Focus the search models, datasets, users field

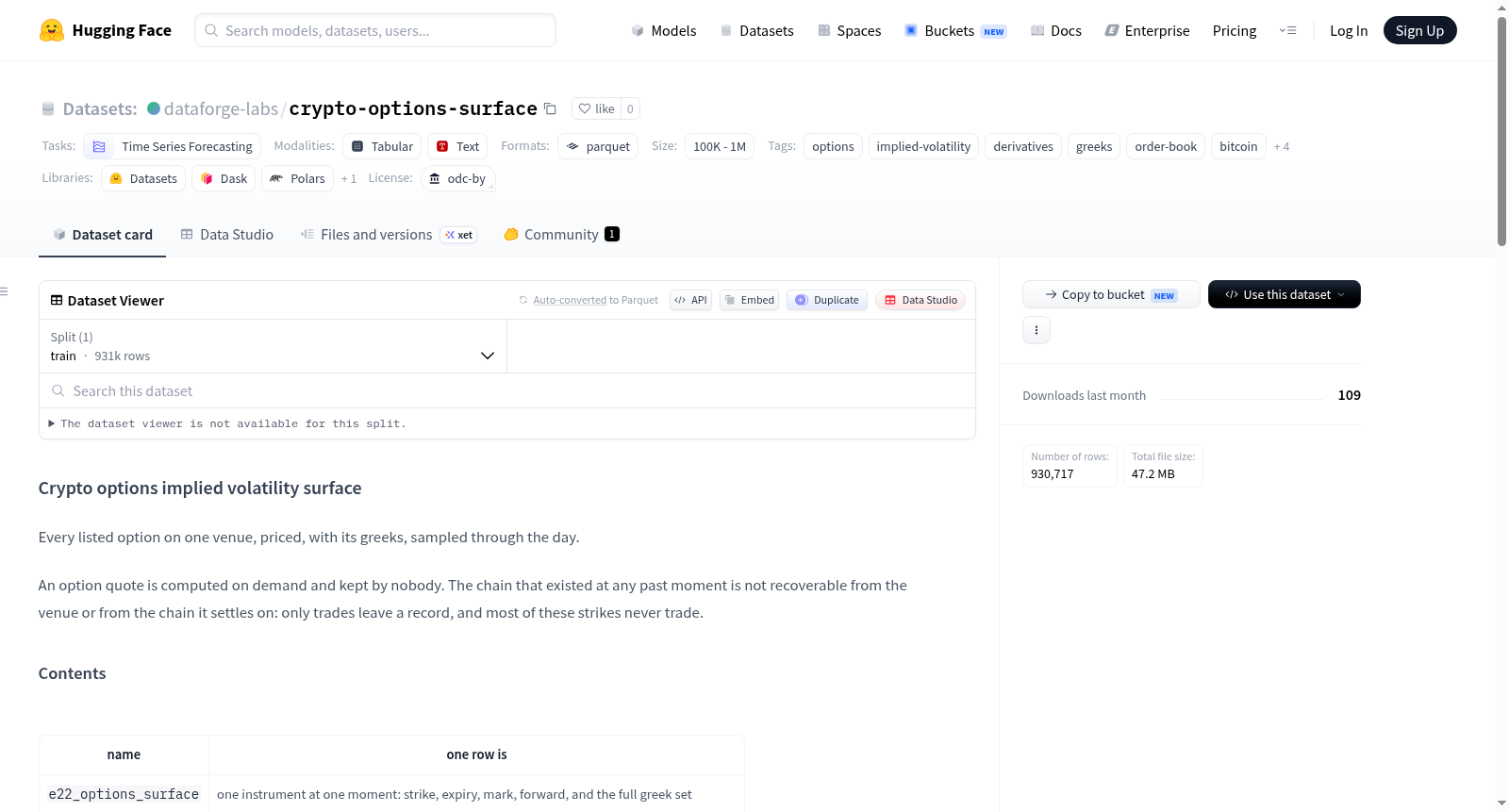375,30
